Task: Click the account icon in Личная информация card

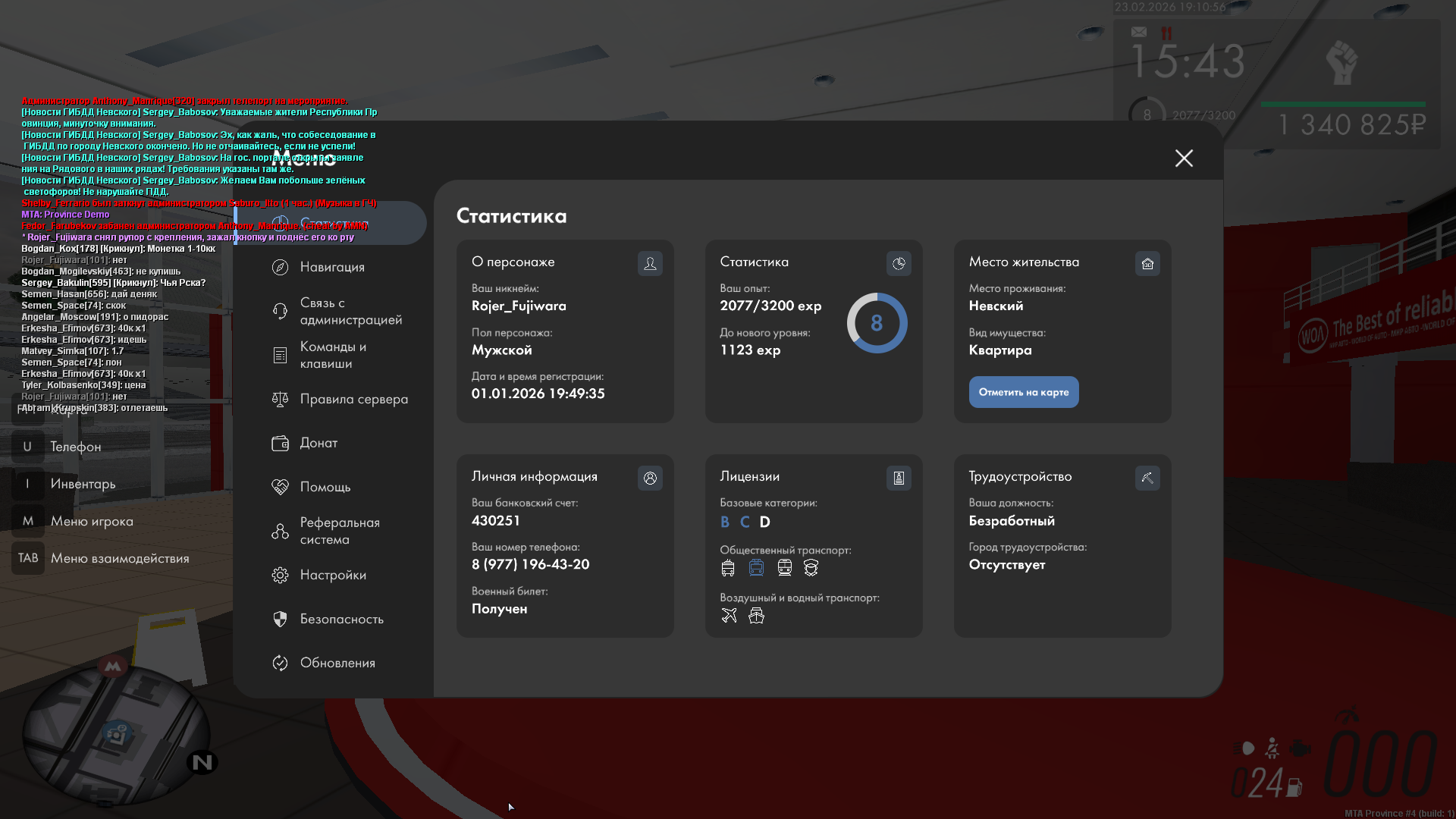Action: click(x=650, y=479)
